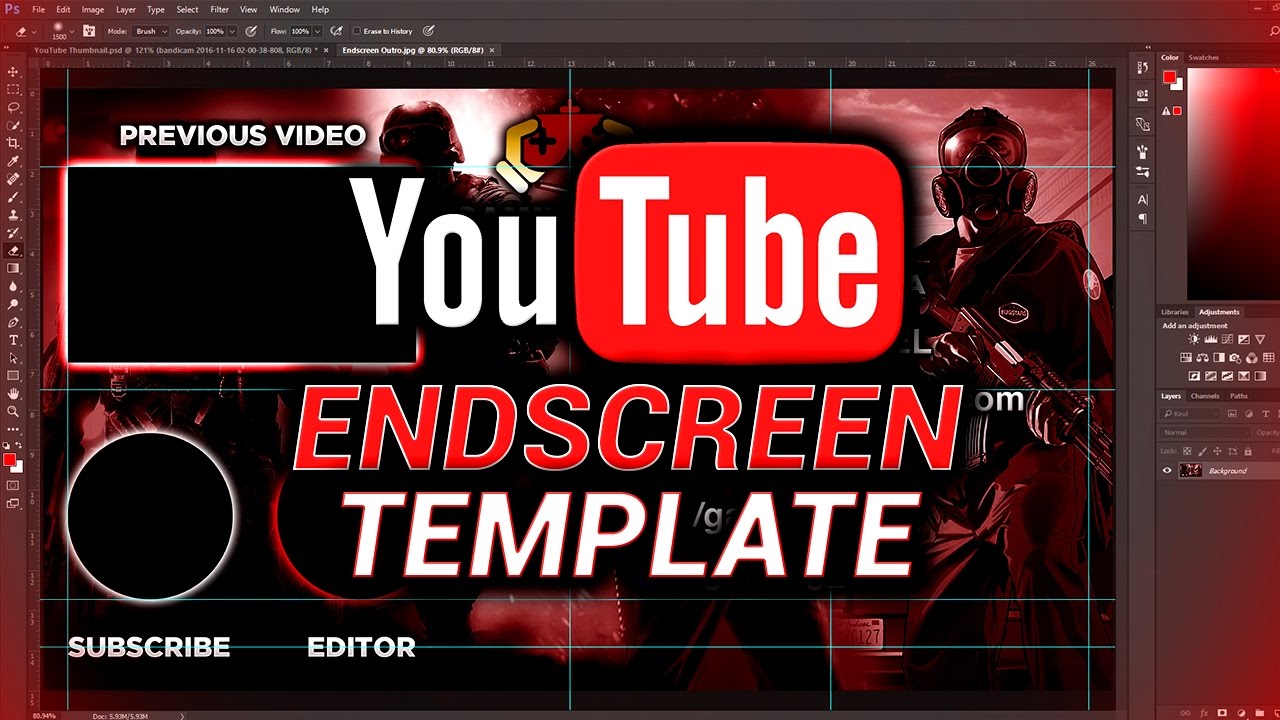Open the layer Kind filter dropdown
Viewport: 1280px width, 720px height.
[x=1191, y=413]
